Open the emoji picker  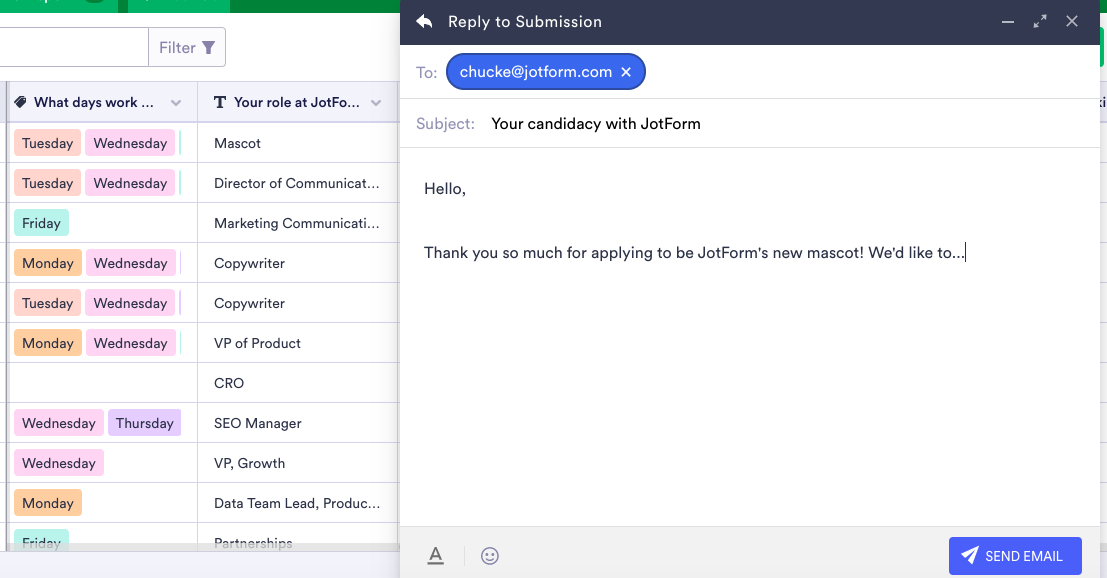point(489,556)
